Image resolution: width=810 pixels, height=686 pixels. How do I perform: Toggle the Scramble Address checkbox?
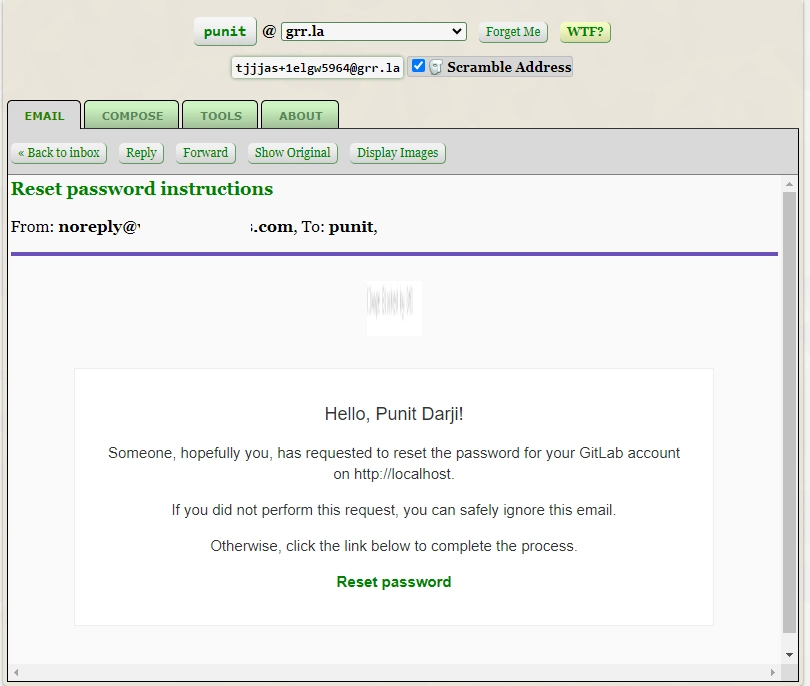(419, 66)
